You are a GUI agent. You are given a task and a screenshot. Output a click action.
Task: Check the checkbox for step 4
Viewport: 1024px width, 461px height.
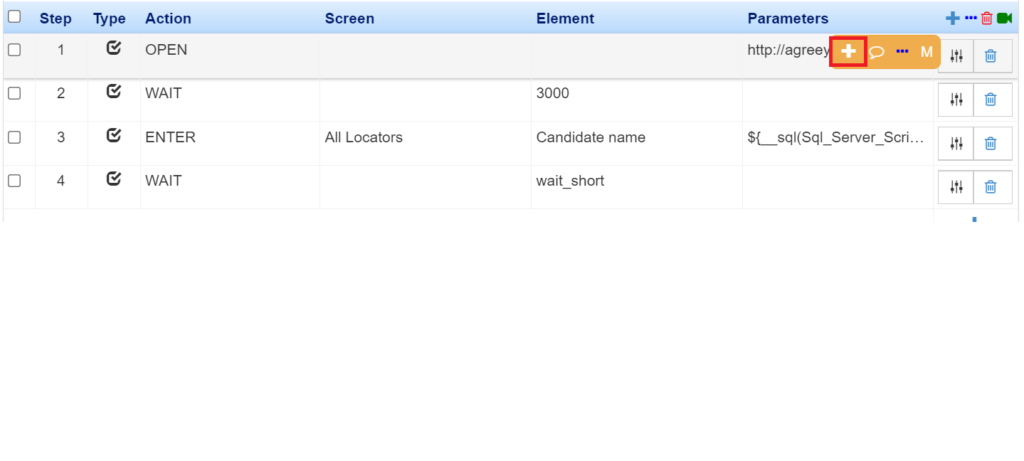pyautogui.click(x=14, y=181)
